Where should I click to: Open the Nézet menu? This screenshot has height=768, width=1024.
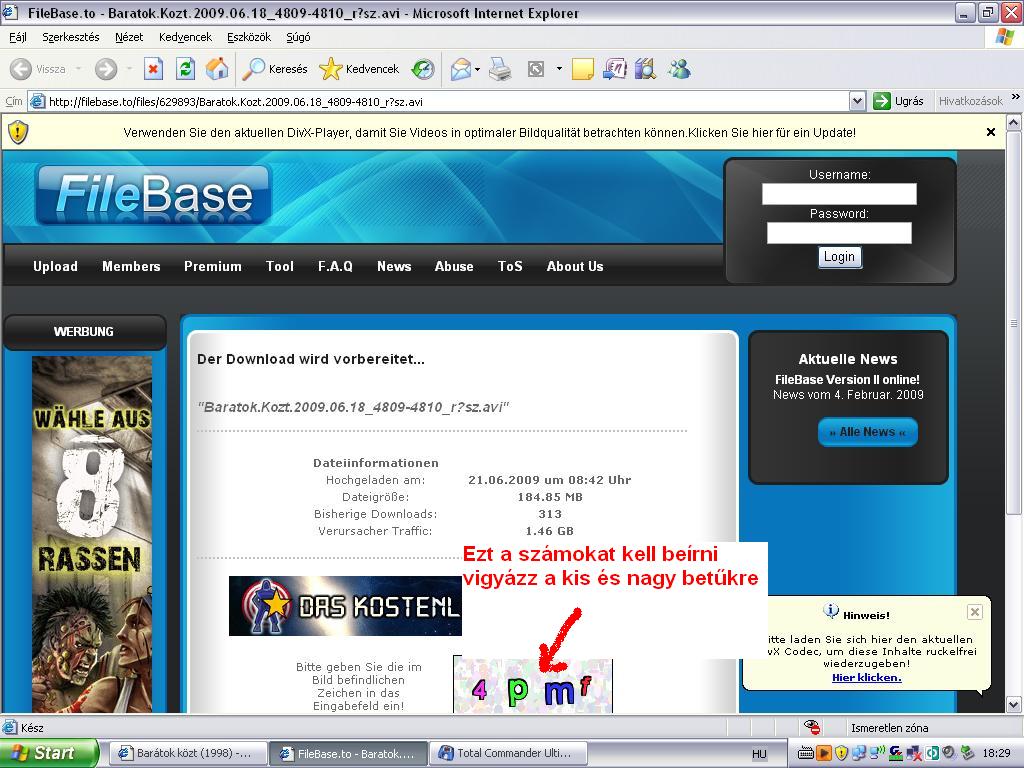pos(129,37)
